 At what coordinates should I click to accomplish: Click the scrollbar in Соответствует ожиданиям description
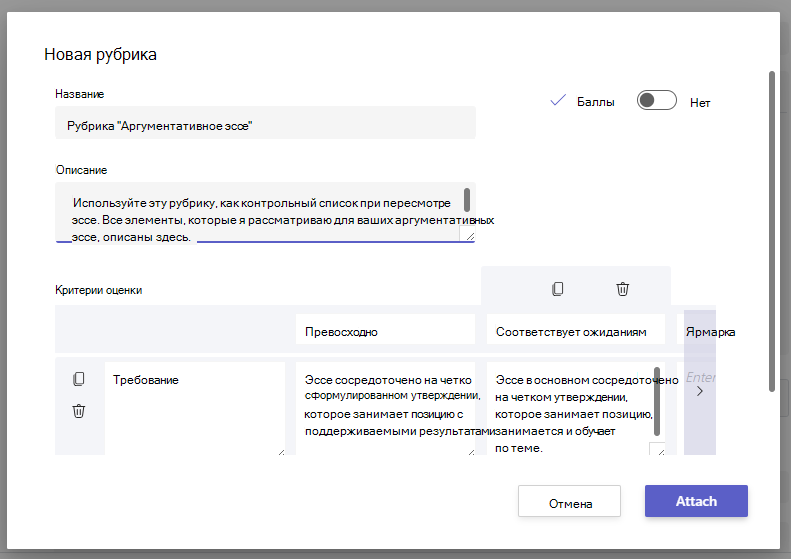[657, 402]
